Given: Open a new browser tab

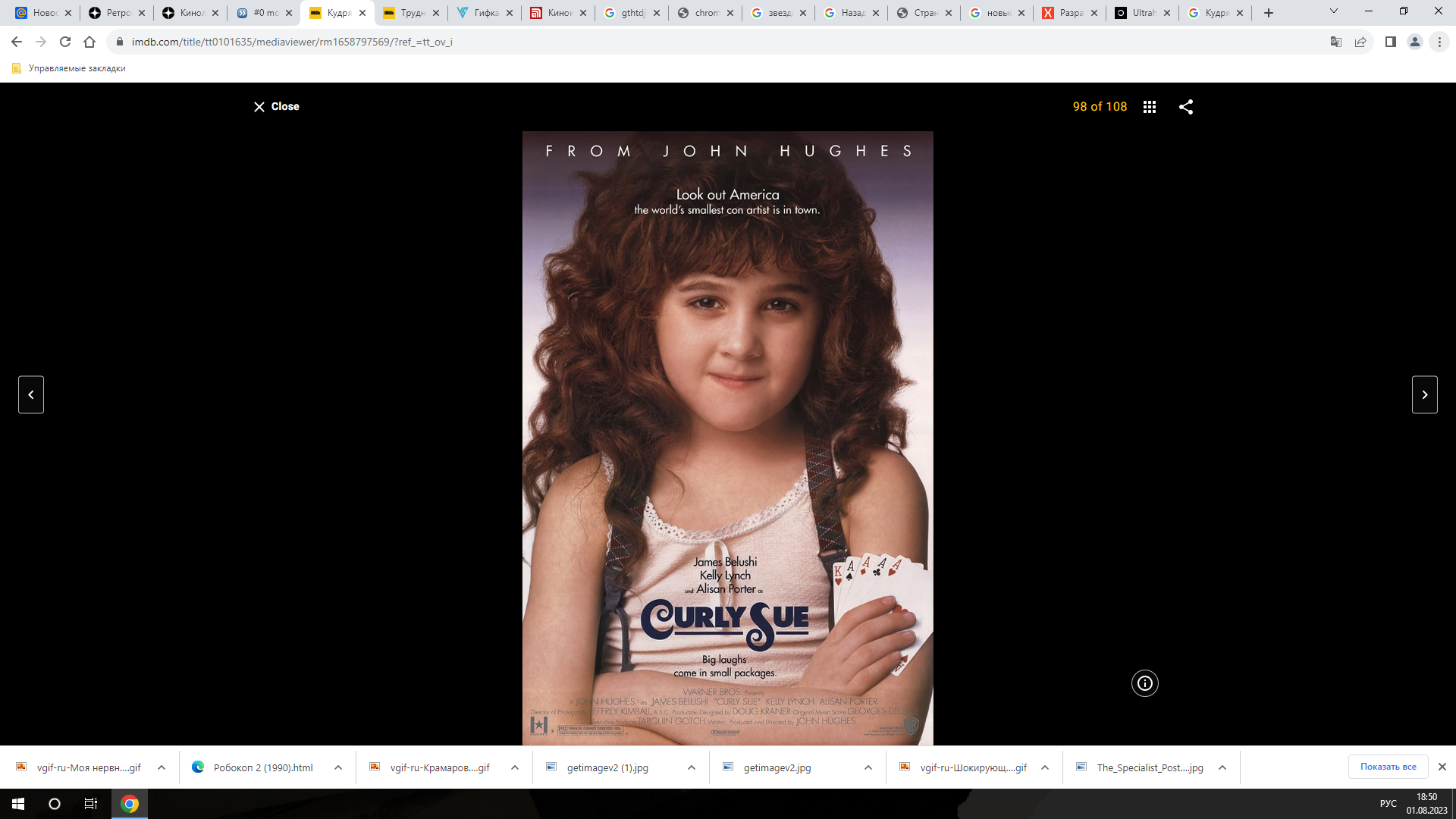Looking at the screenshot, I should pyautogui.click(x=1269, y=13).
